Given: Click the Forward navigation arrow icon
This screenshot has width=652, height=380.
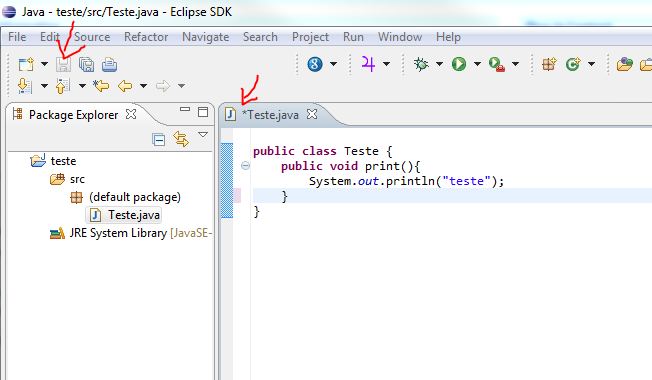Looking at the screenshot, I should 163,86.
